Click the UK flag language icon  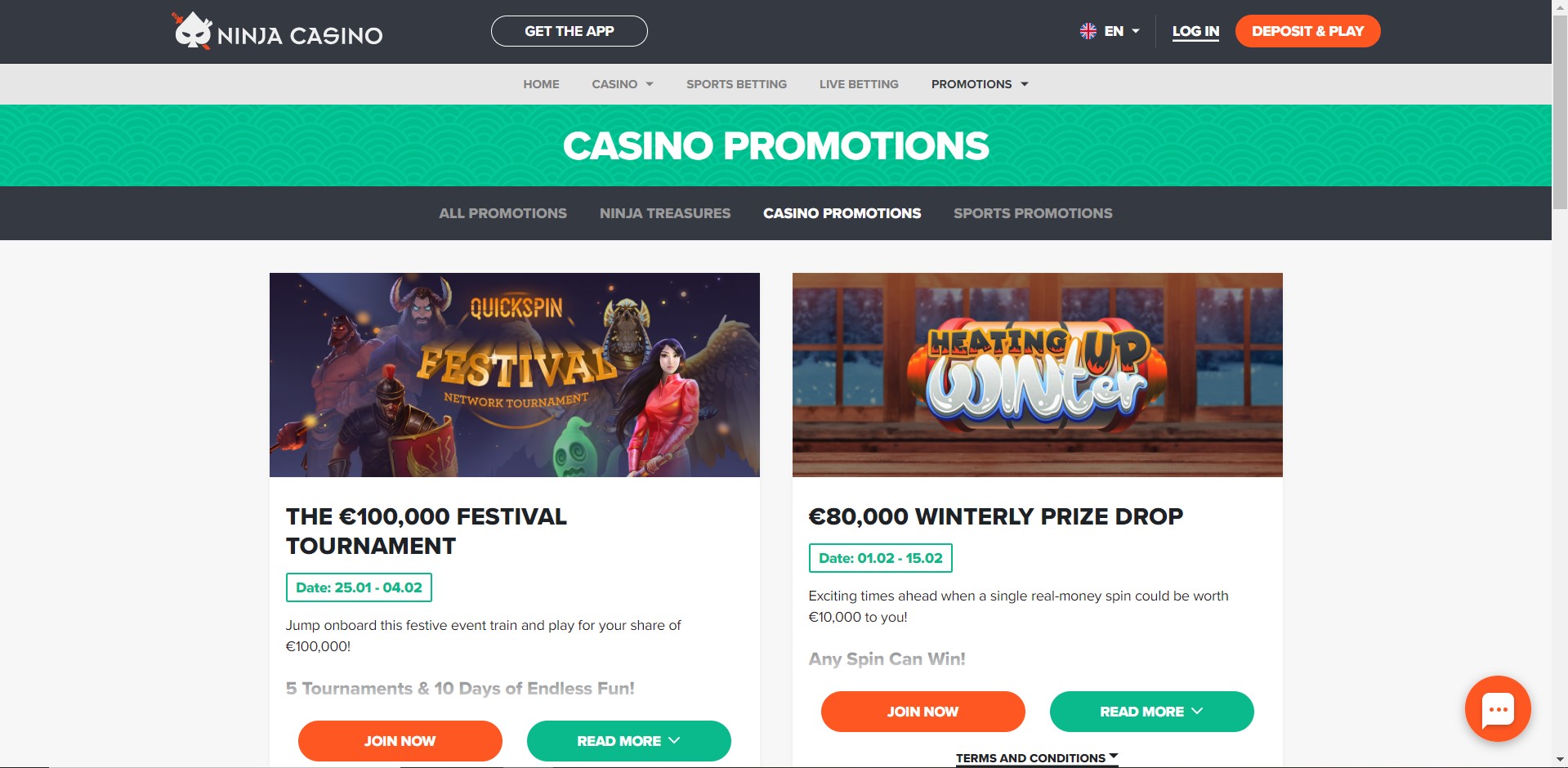click(x=1088, y=31)
